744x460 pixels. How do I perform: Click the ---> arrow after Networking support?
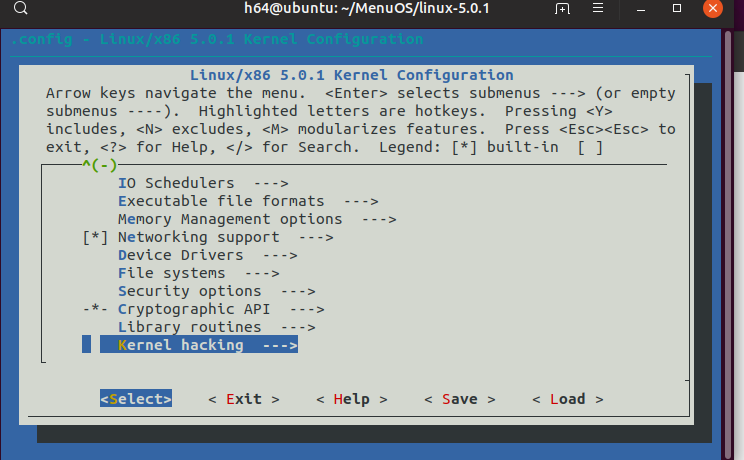coord(316,238)
